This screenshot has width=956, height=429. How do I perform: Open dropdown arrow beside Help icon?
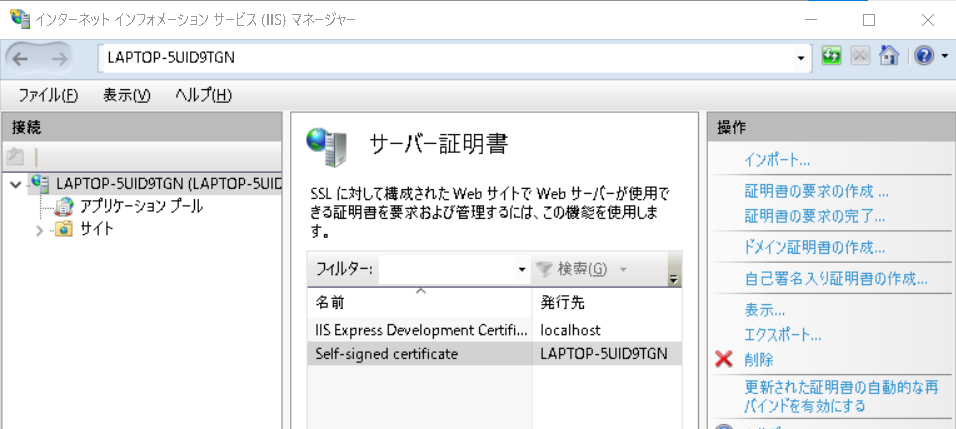[944, 57]
